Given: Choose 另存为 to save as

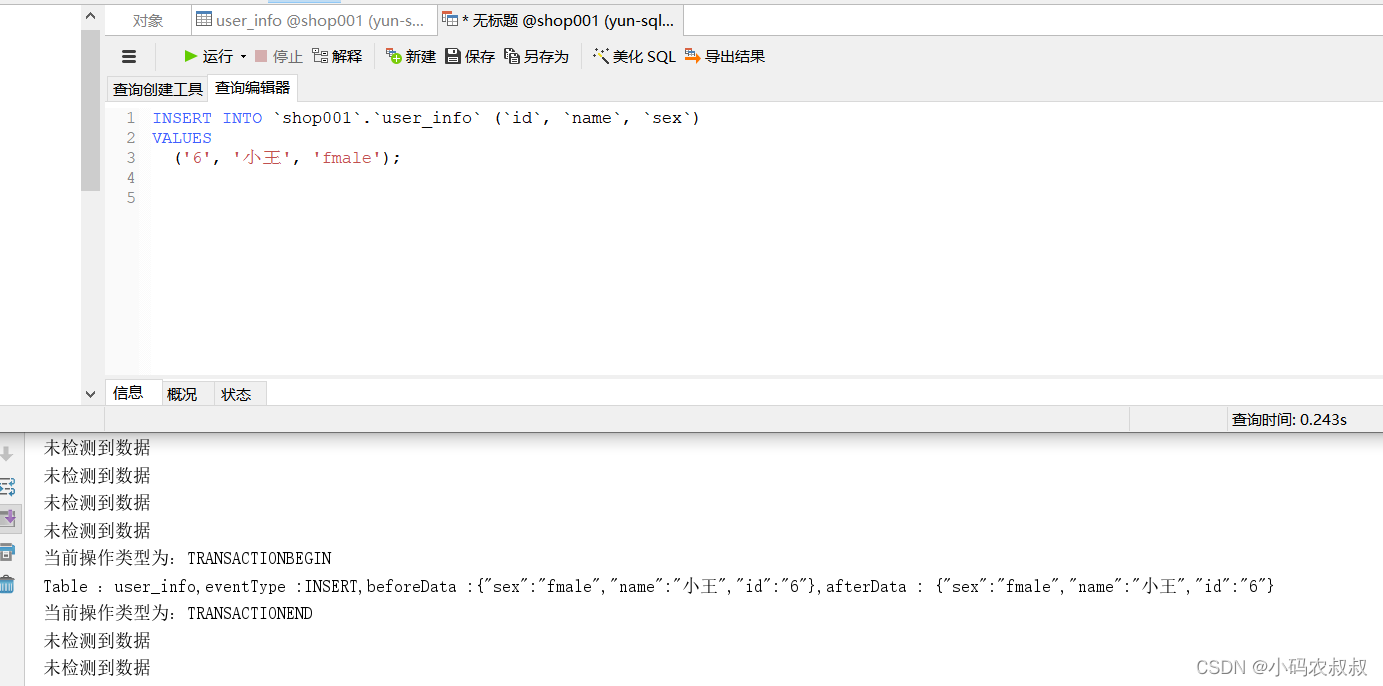Looking at the screenshot, I should 536,57.
